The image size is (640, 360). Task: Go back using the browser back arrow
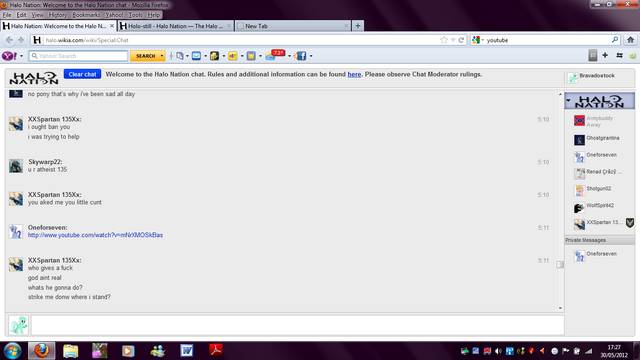(x=9, y=40)
